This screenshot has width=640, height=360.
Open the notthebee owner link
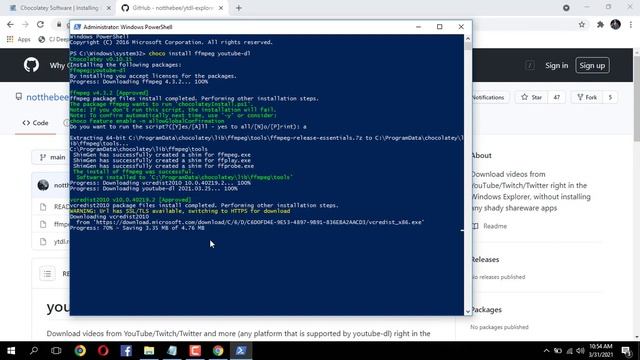pyautogui.click(x=47, y=97)
